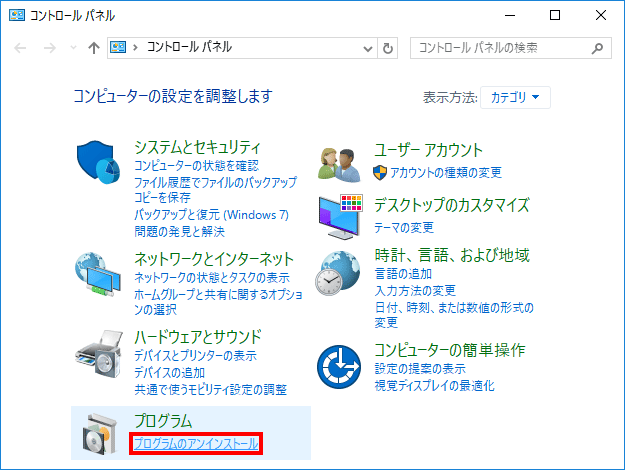Screen dimensions: 625x470
Task: Click the プログラムのアンインストール link
Action: (195, 443)
